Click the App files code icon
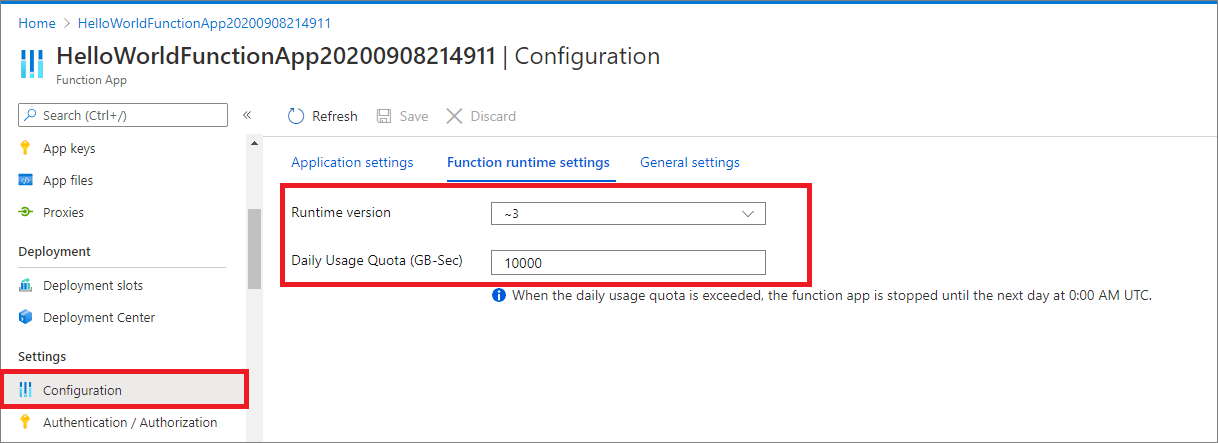This screenshot has height=443, width=1218. [x=26, y=180]
